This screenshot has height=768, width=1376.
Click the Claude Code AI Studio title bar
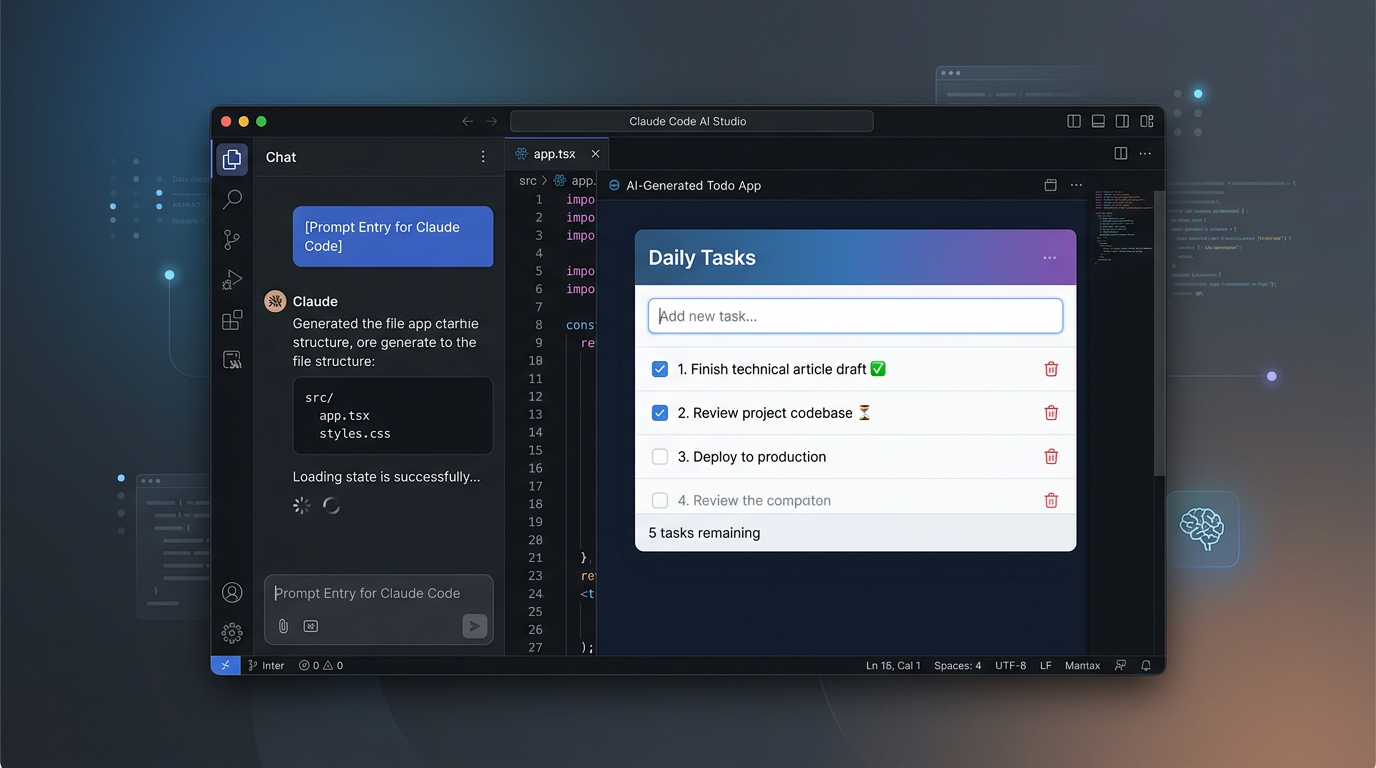tap(689, 120)
